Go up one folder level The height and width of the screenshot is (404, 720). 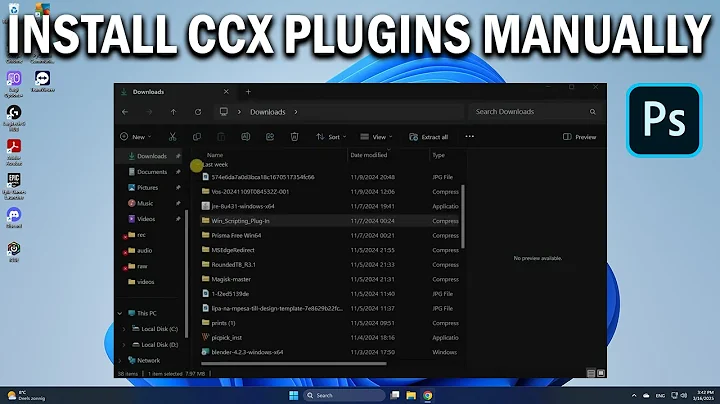tap(174, 112)
